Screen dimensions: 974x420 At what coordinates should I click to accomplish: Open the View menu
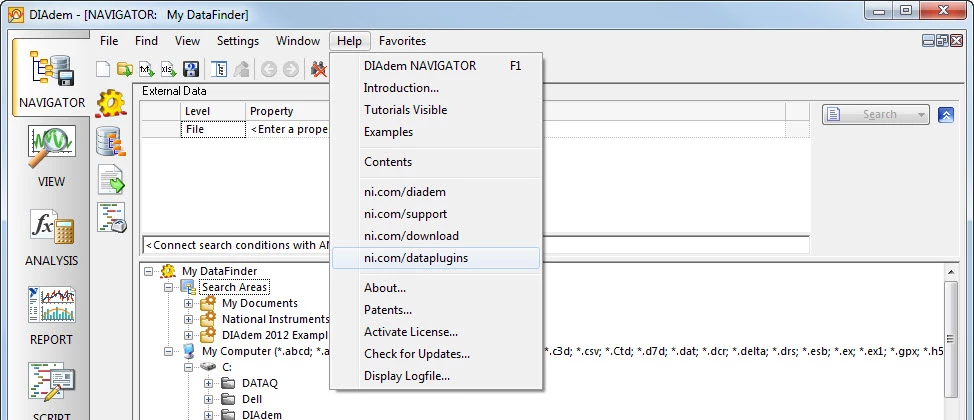(187, 41)
